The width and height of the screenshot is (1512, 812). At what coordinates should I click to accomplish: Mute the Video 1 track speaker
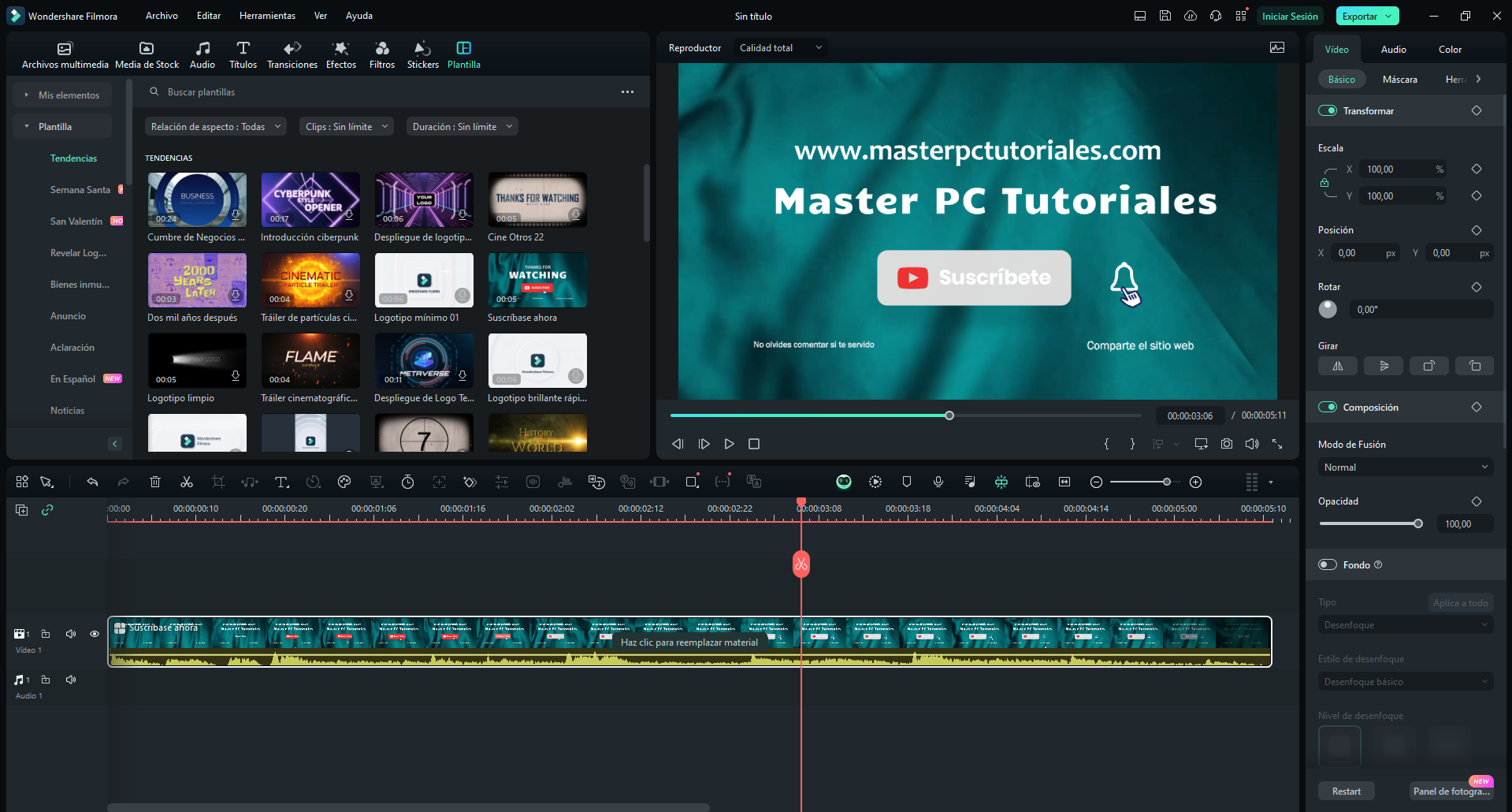click(71, 634)
